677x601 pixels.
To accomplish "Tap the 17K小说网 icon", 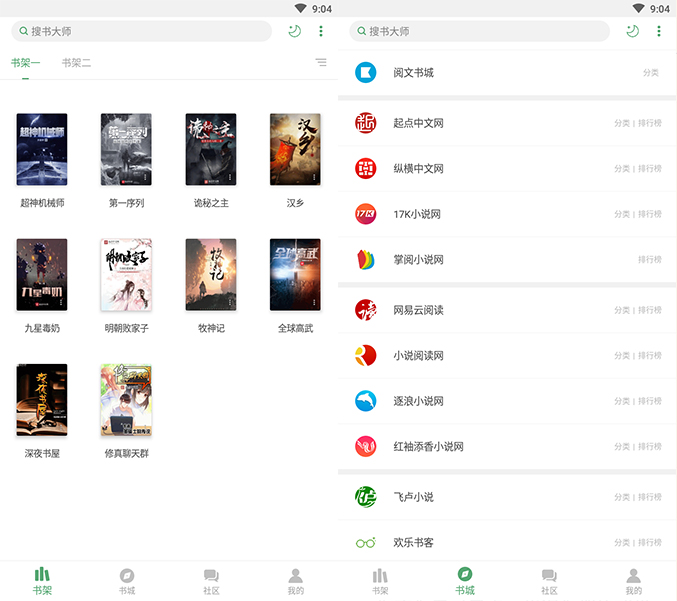I will [x=366, y=214].
